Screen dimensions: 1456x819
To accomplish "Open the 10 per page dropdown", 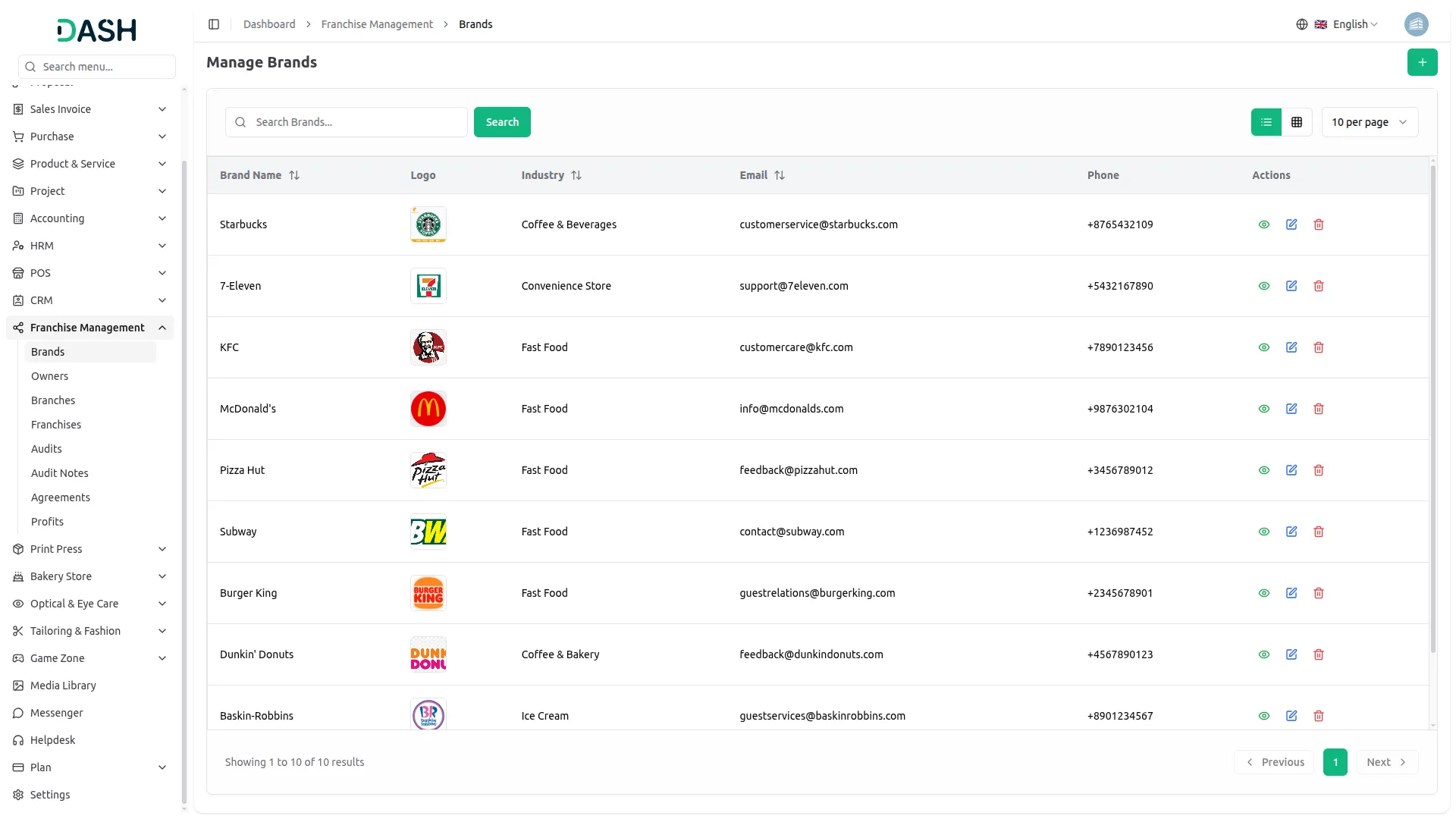I will [x=1369, y=122].
